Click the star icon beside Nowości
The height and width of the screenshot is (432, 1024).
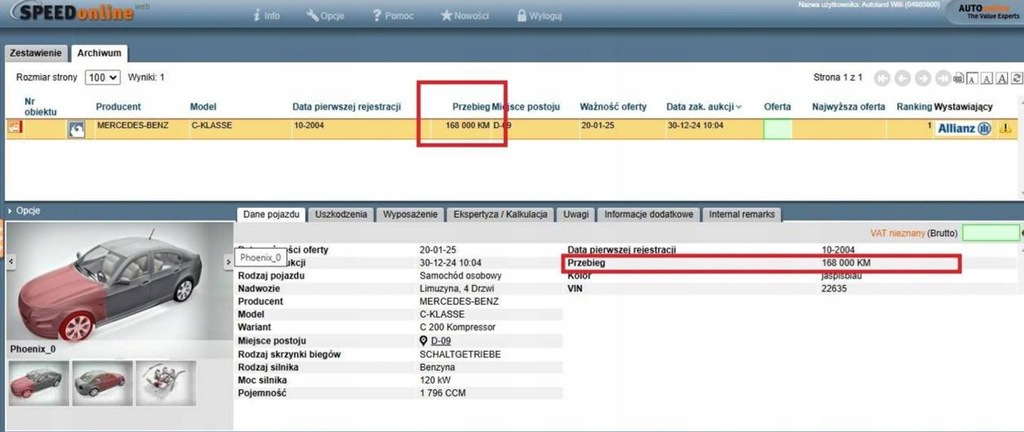(446, 15)
